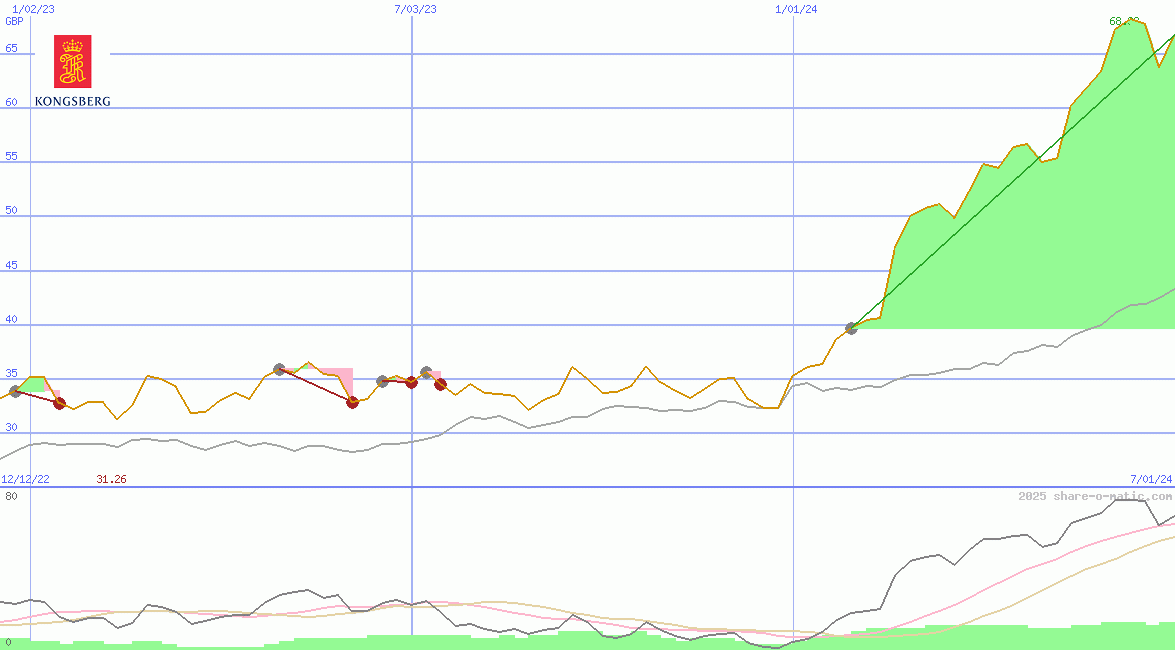1175x650 pixels.
Task: Select the 1/01/24 date label at top
Action: pos(796,9)
